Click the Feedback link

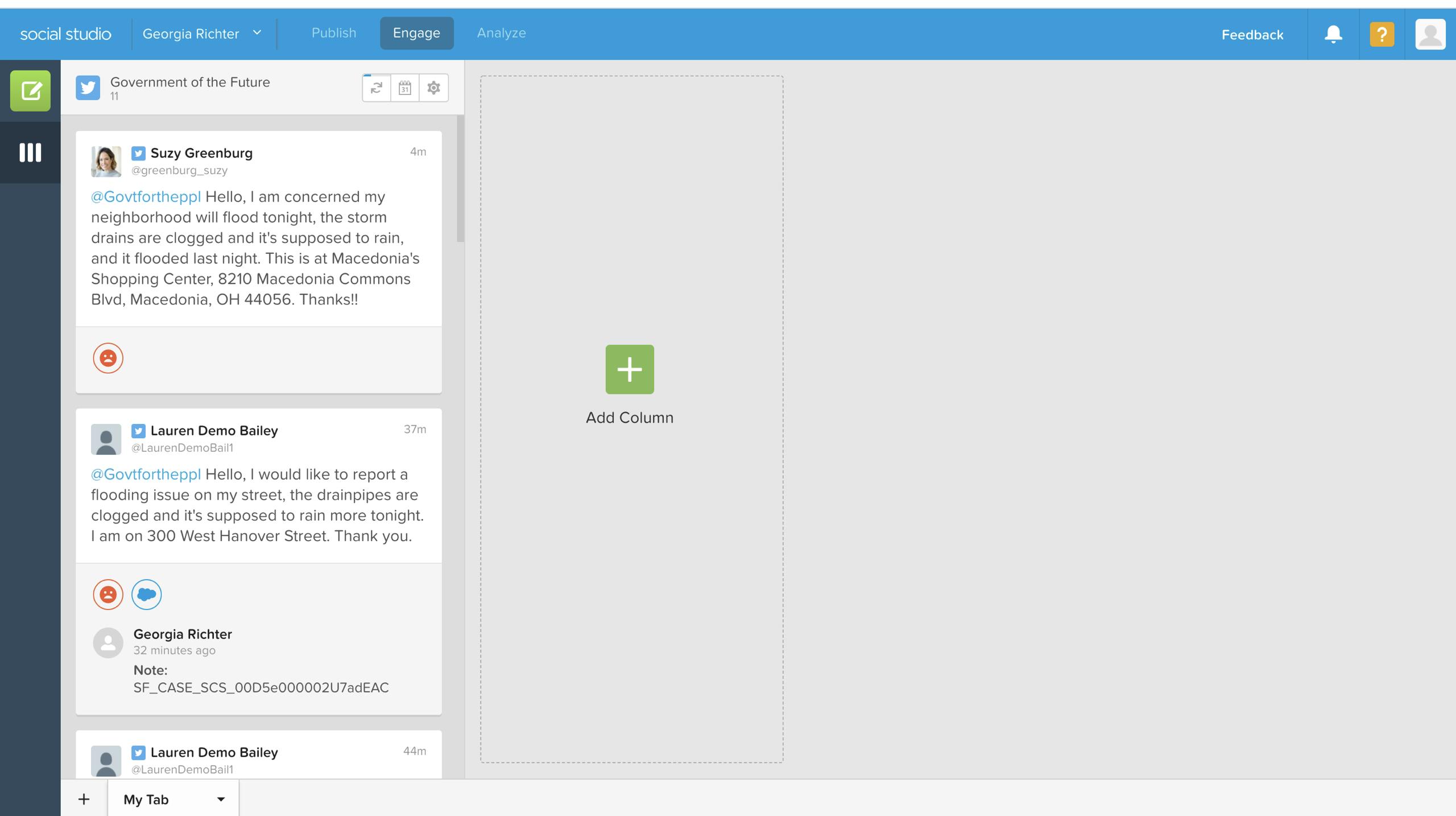1252,35
